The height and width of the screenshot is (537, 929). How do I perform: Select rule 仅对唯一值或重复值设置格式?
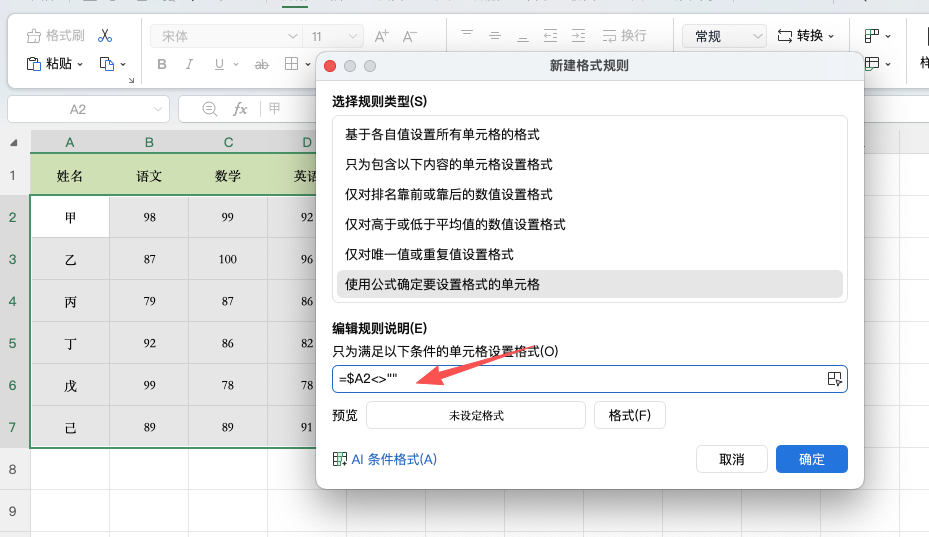point(590,254)
